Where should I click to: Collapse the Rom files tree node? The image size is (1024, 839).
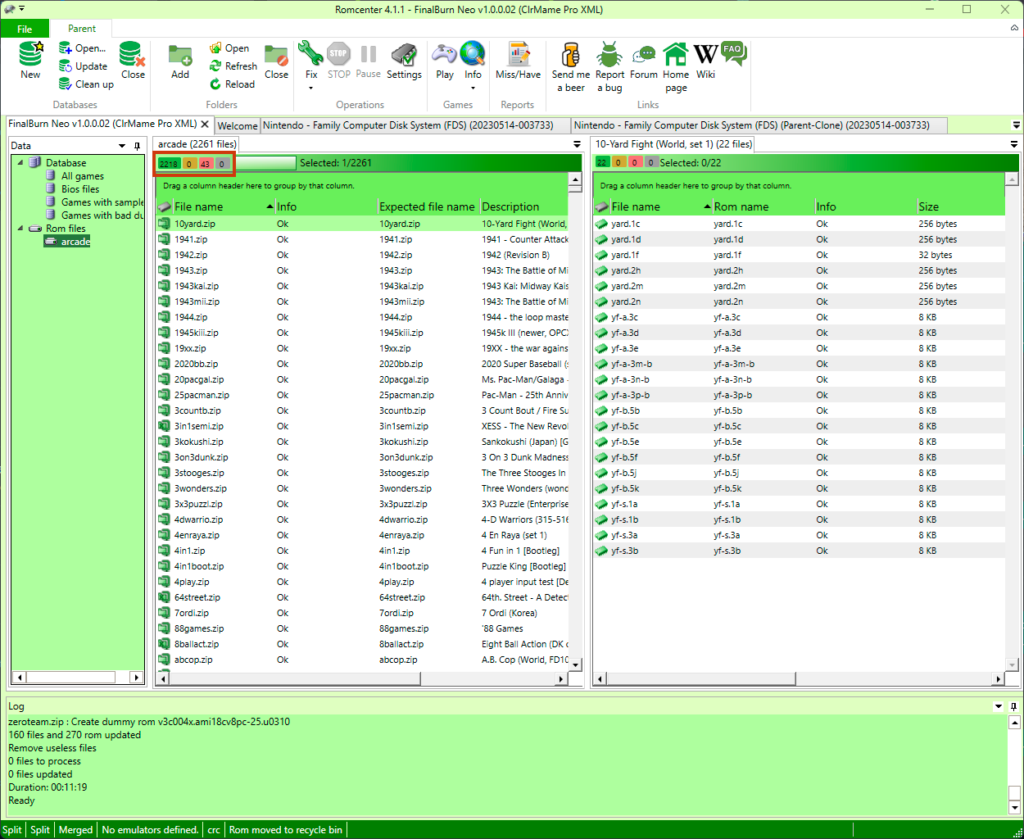(20, 228)
